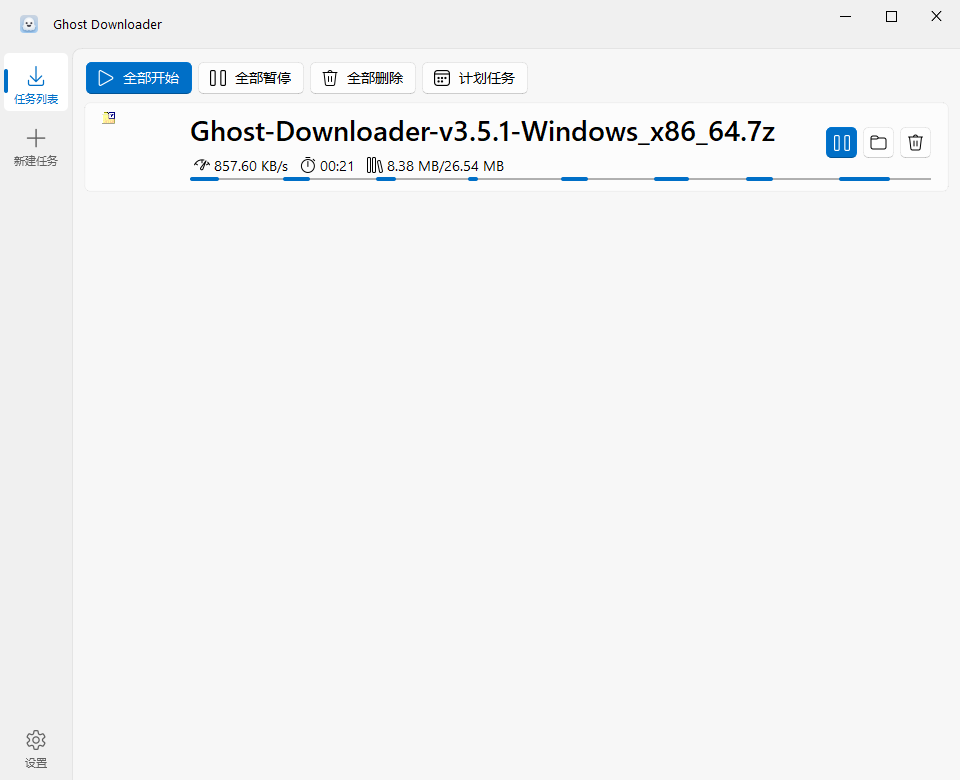Open the 任务列表 task list tab
This screenshot has height=780, width=960.
click(x=36, y=82)
